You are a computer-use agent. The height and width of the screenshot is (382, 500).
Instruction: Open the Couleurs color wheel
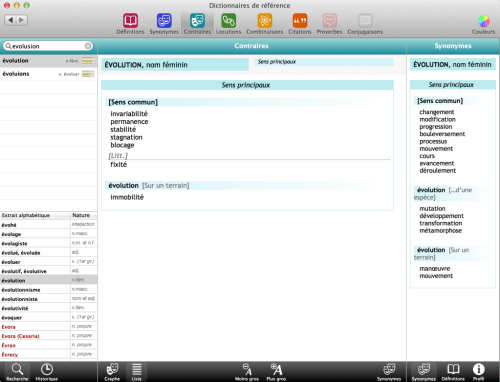point(483,24)
